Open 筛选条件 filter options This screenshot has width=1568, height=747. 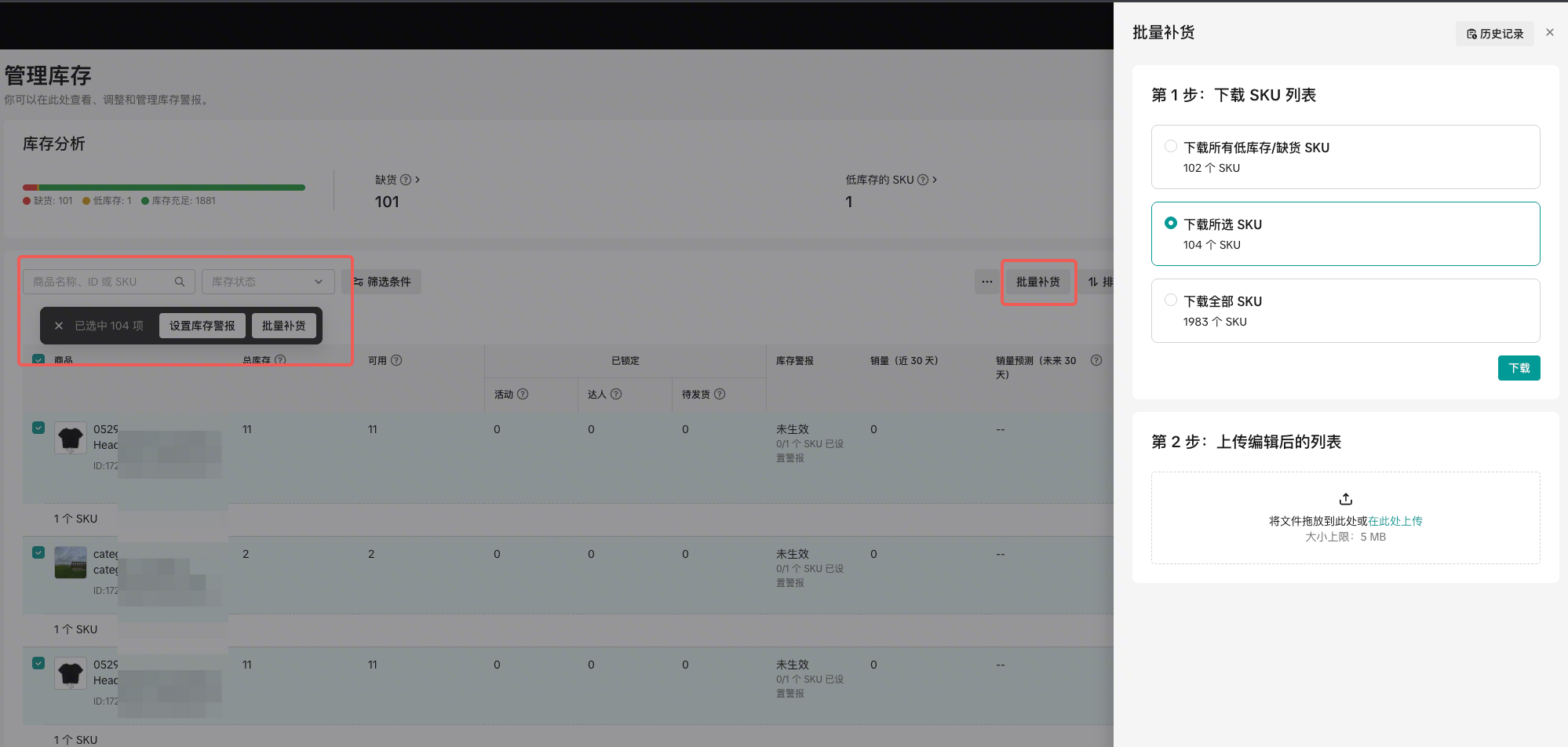(x=382, y=282)
